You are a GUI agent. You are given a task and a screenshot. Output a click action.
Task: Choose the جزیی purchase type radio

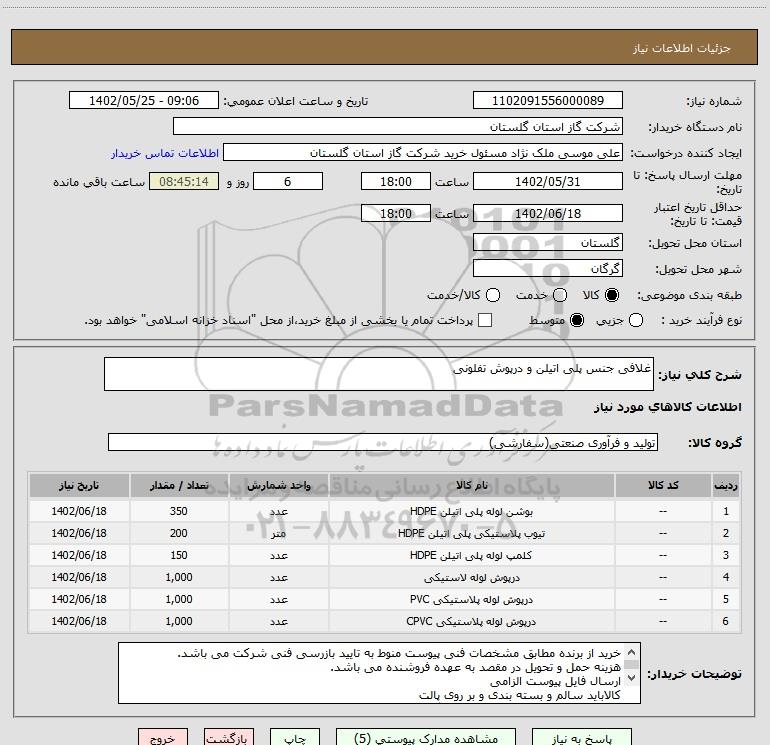click(x=636, y=320)
